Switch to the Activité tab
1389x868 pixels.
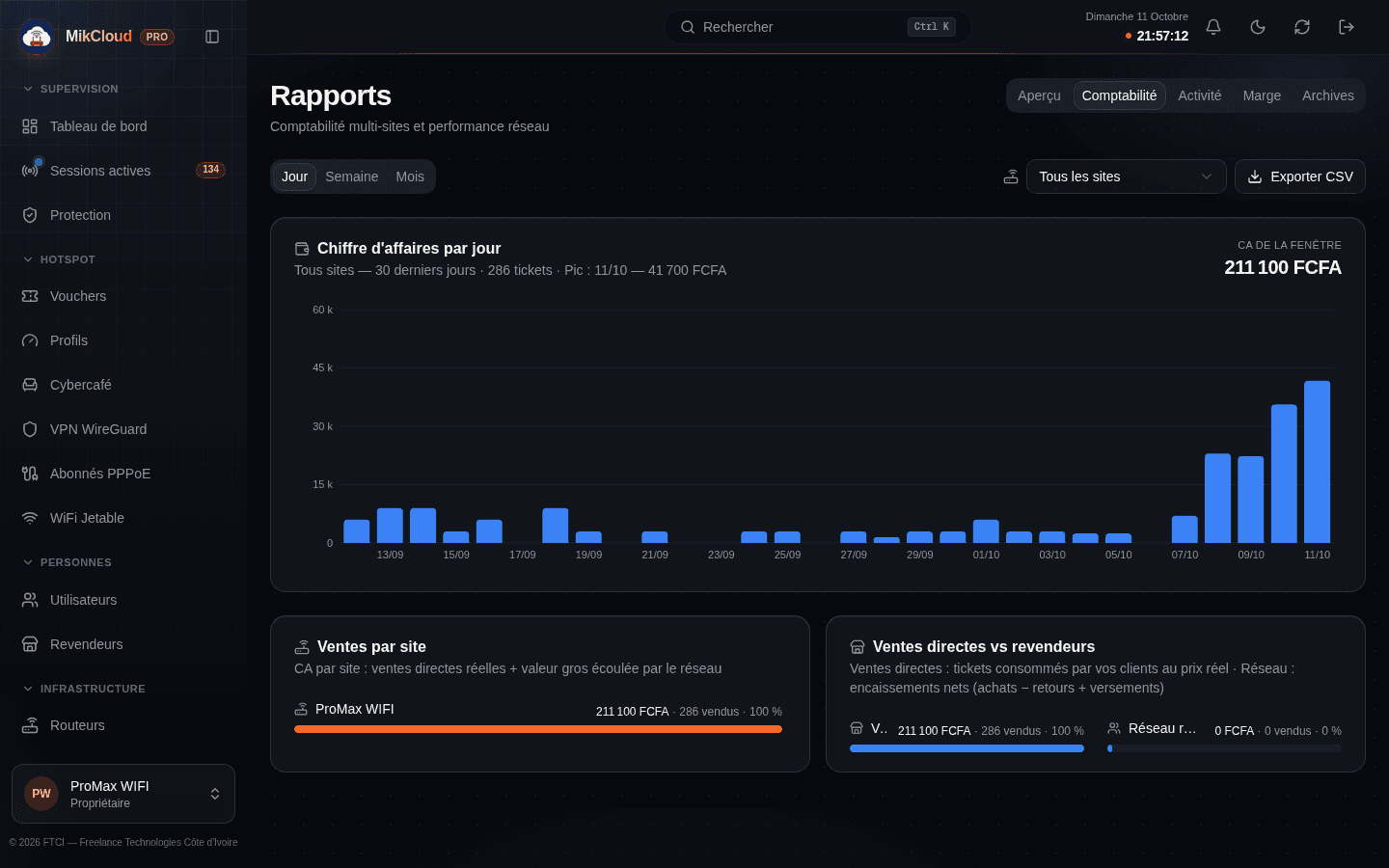(1199, 95)
